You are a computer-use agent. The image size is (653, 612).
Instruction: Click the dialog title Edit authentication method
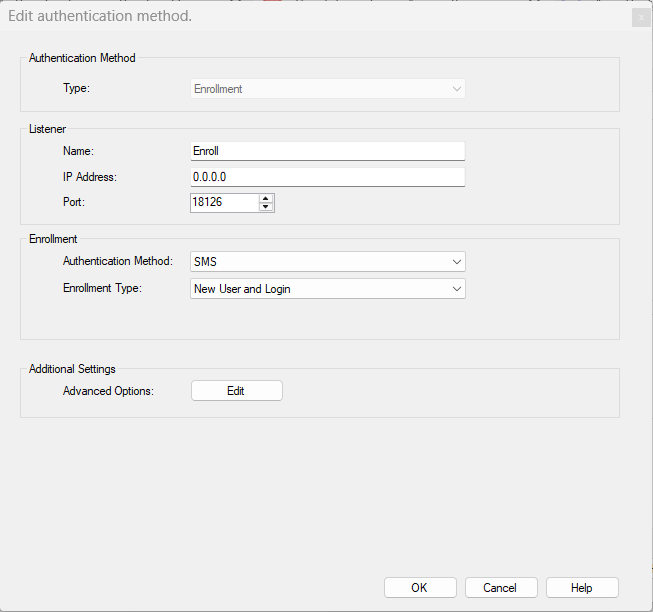click(x=100, y=16)
